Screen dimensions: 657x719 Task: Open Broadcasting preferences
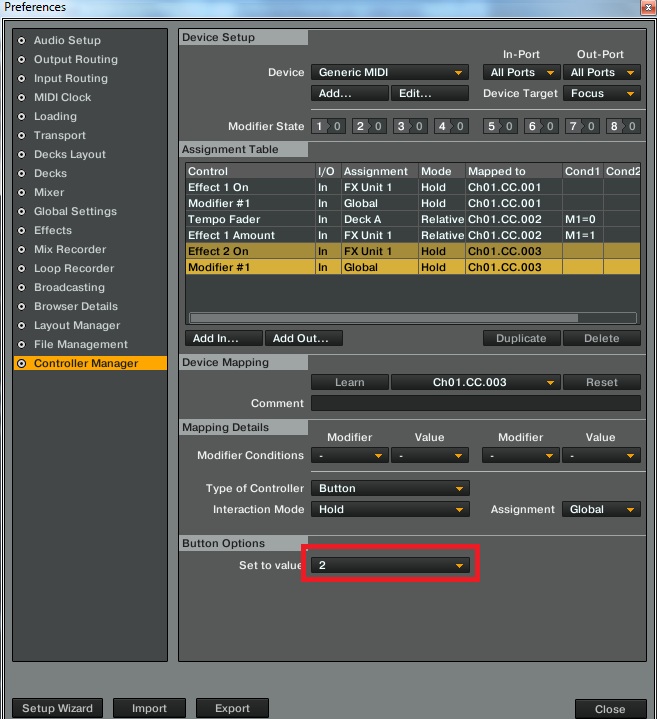point(69,288)
